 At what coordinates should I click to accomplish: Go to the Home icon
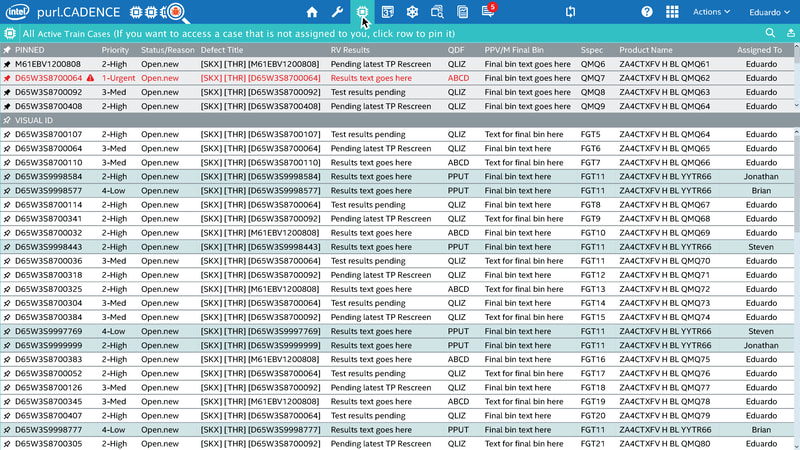(x=312, y=12)
